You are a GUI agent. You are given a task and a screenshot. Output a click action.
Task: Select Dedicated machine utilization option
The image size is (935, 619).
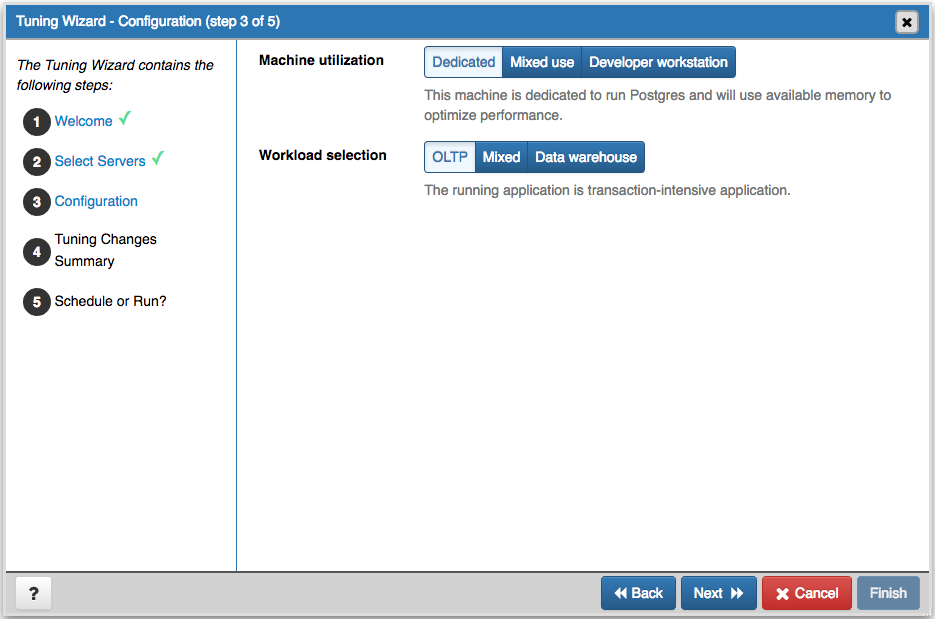[x=463, y=62]
